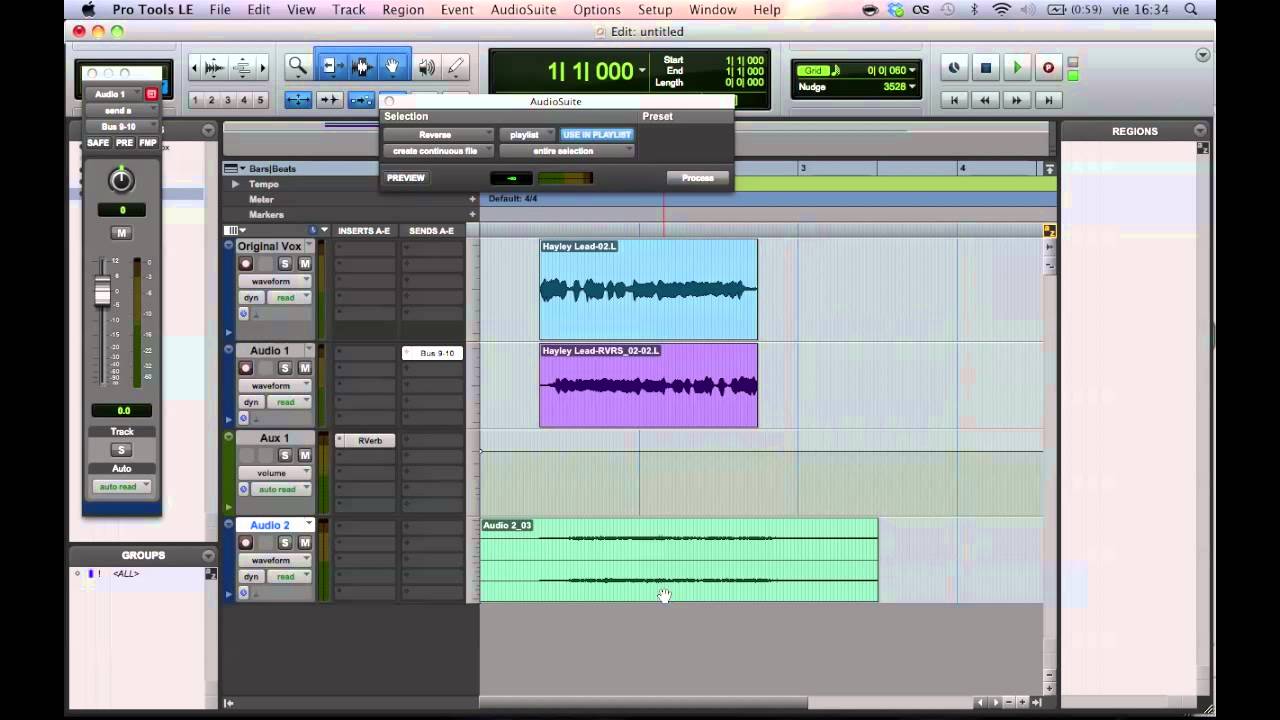Click the MIDI zoom icon

click(242, 68)
